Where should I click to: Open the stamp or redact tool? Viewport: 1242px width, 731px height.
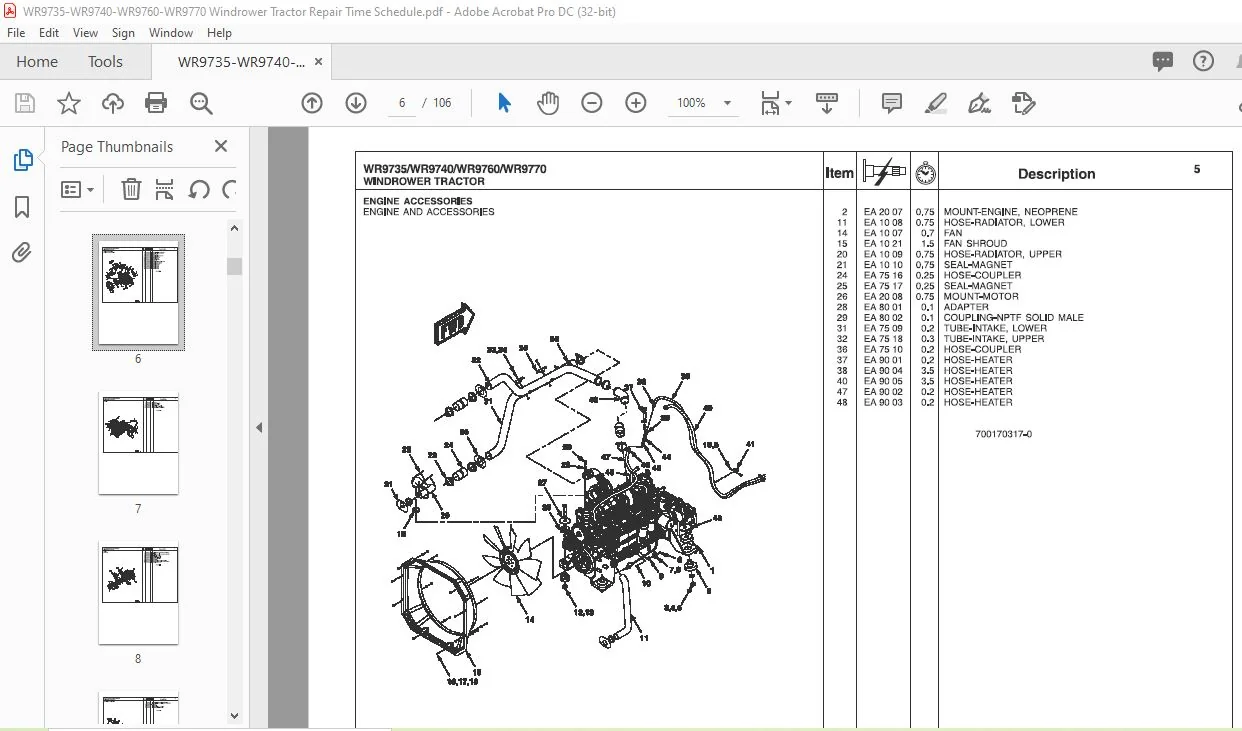pyautogui.click(x=1023, y=103)
